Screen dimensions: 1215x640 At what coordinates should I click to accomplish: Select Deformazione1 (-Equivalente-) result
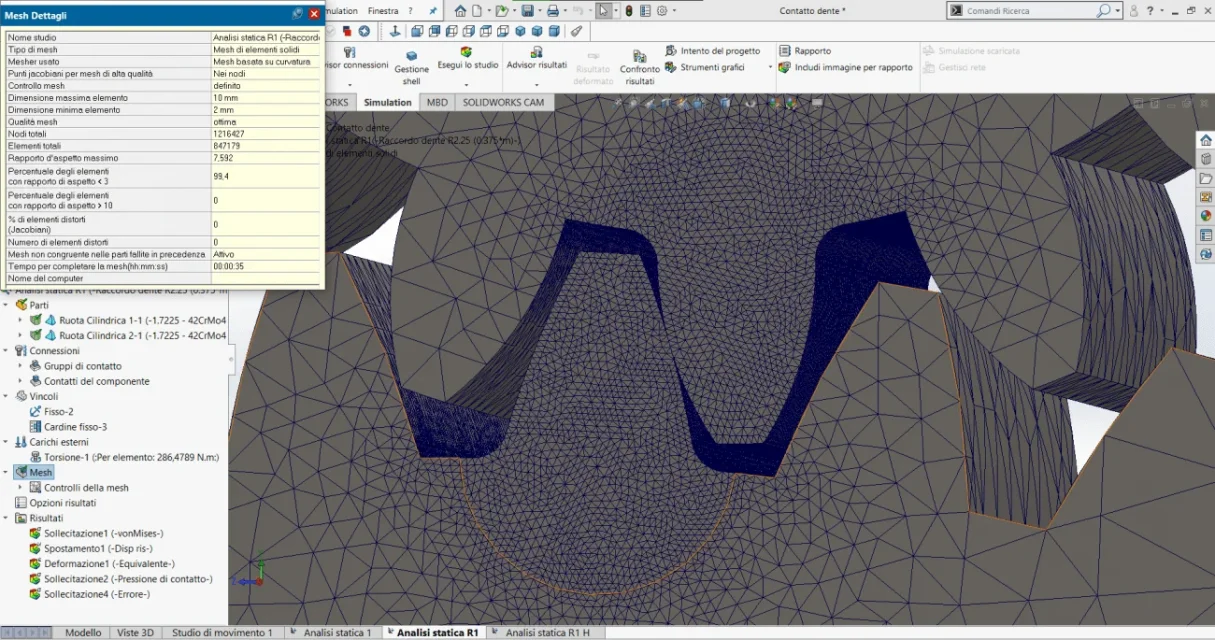click(x=102, y=563)
